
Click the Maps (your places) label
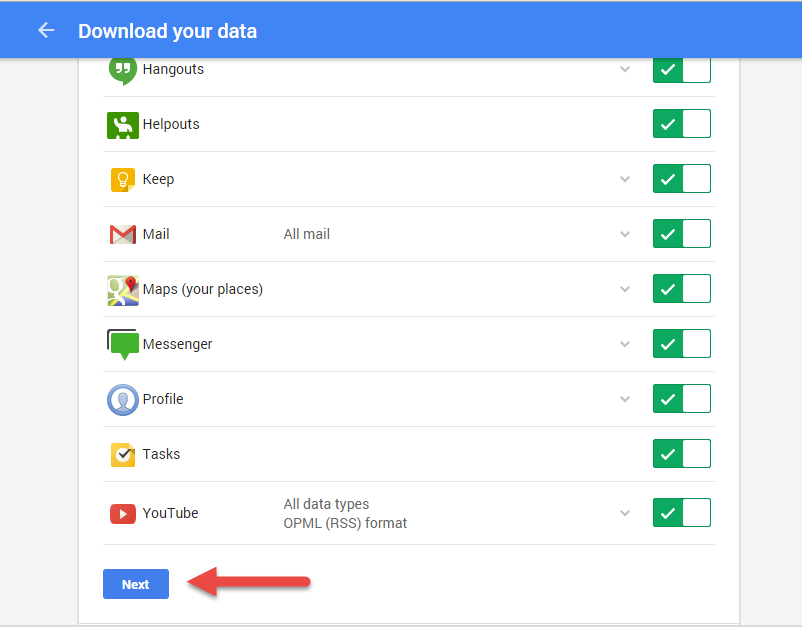click(x=203, y=289)
